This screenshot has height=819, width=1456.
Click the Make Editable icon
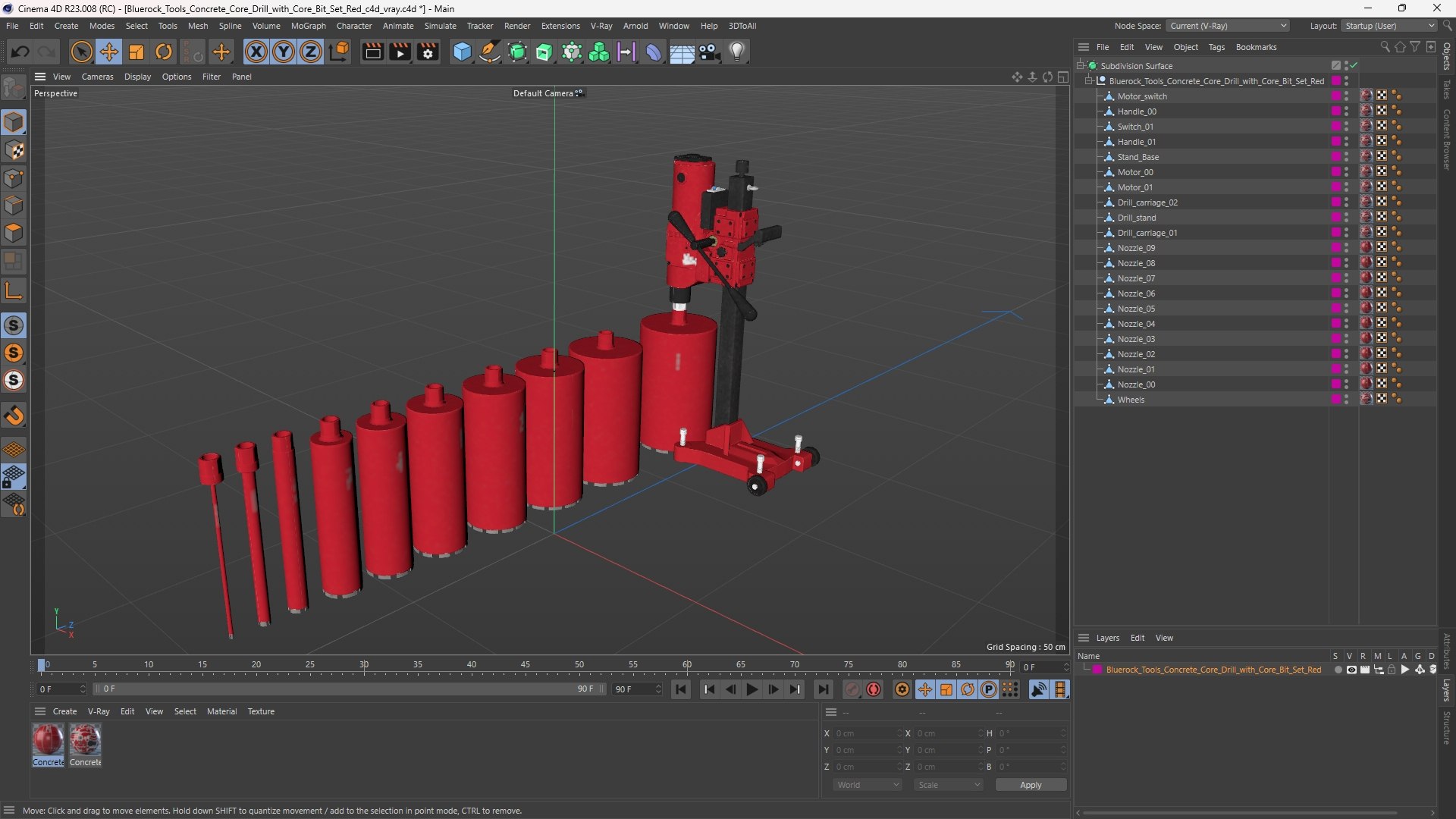click(x=14, y=89)
